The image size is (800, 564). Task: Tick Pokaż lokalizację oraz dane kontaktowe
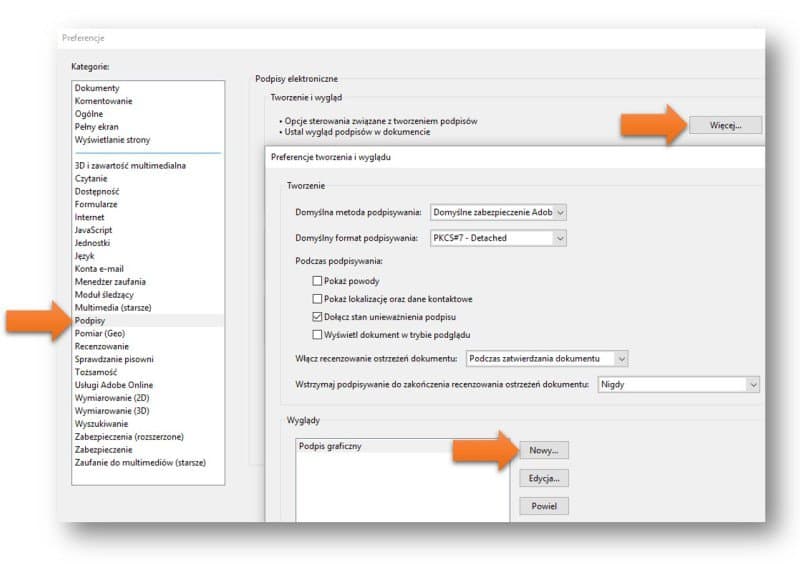(317, 299)
